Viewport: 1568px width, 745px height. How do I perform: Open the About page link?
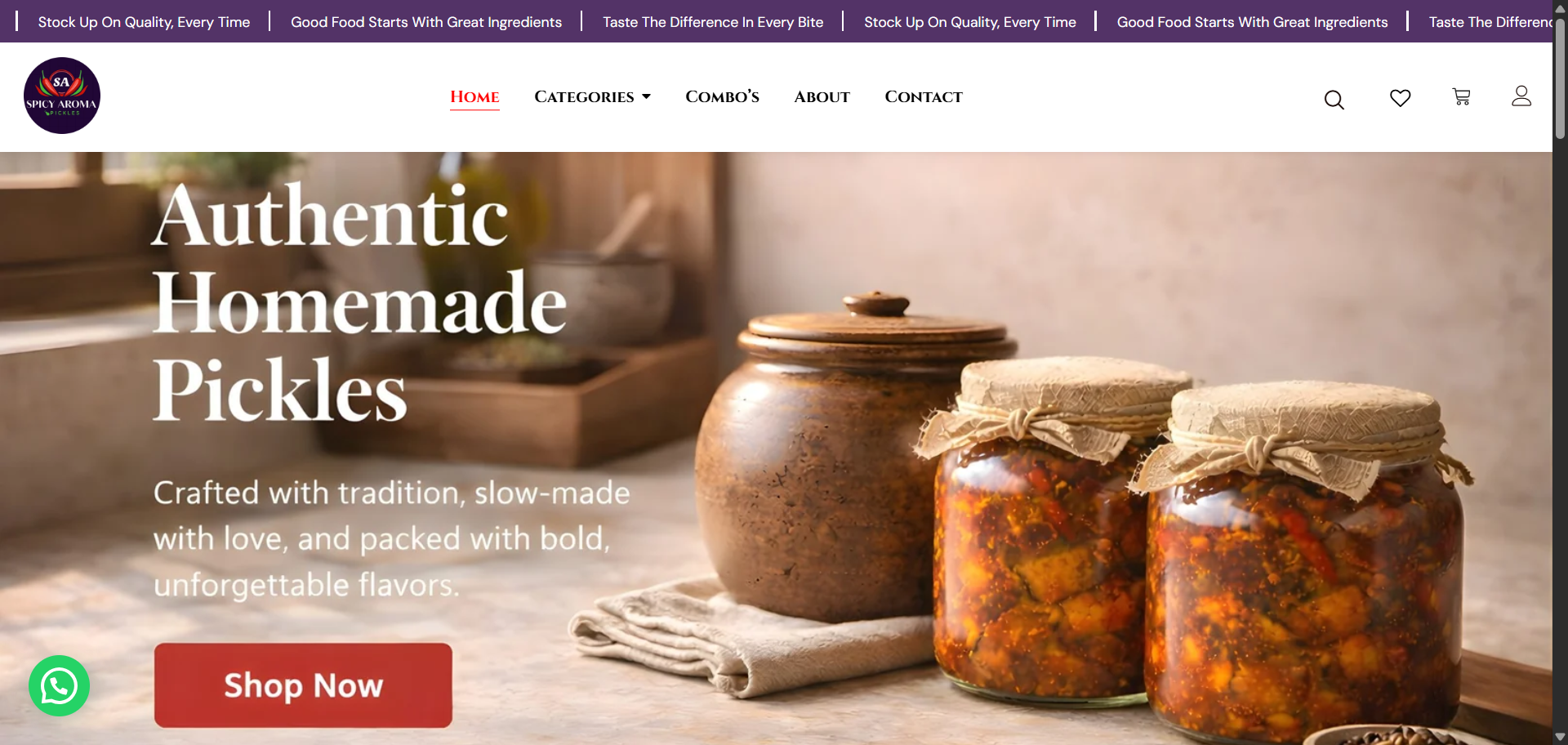pyautogui.click(x=822, y=96)
